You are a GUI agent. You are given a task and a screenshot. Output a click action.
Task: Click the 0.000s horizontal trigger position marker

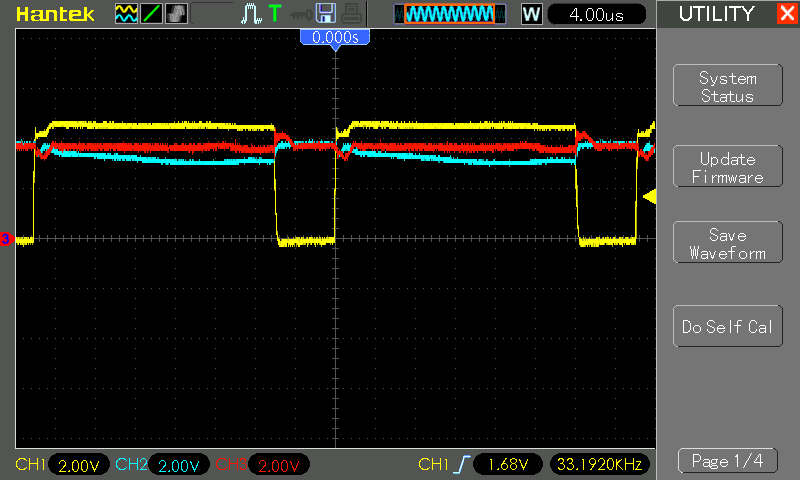[x=335, y=37]
